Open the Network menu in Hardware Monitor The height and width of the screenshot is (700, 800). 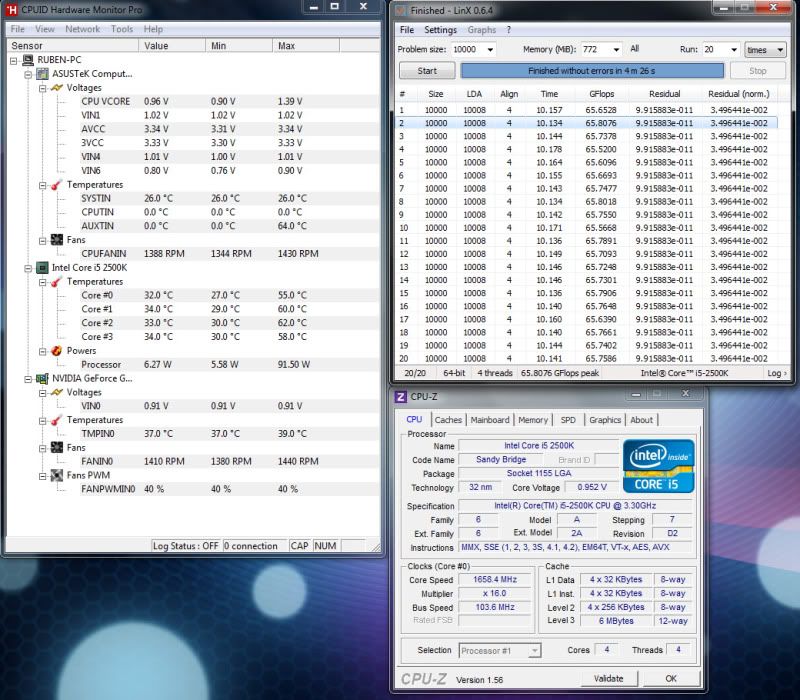83,29
